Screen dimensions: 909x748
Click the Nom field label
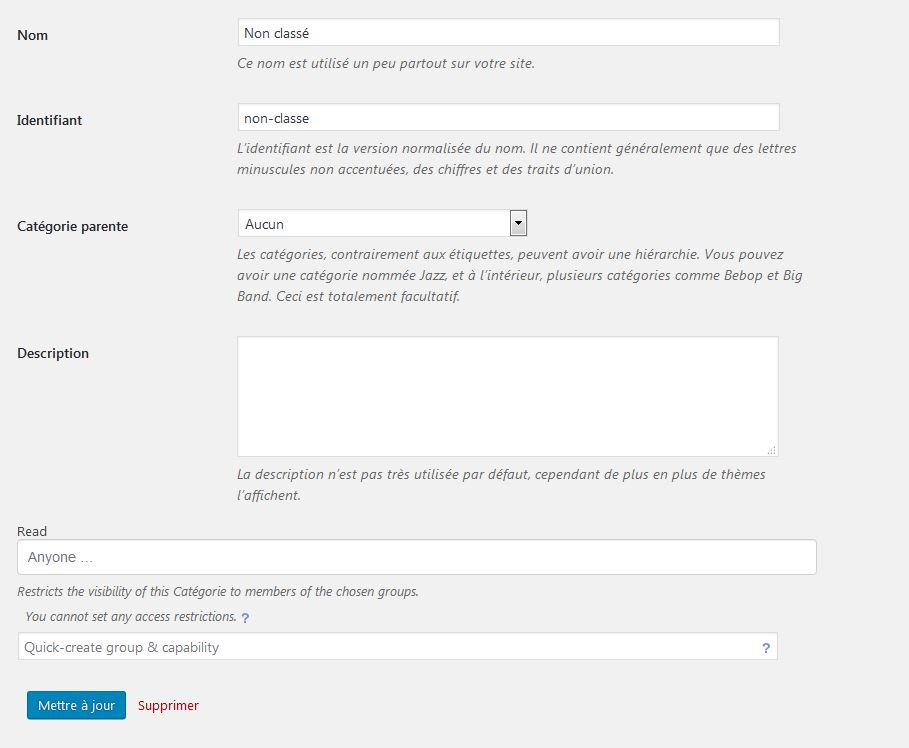(33, 35)
